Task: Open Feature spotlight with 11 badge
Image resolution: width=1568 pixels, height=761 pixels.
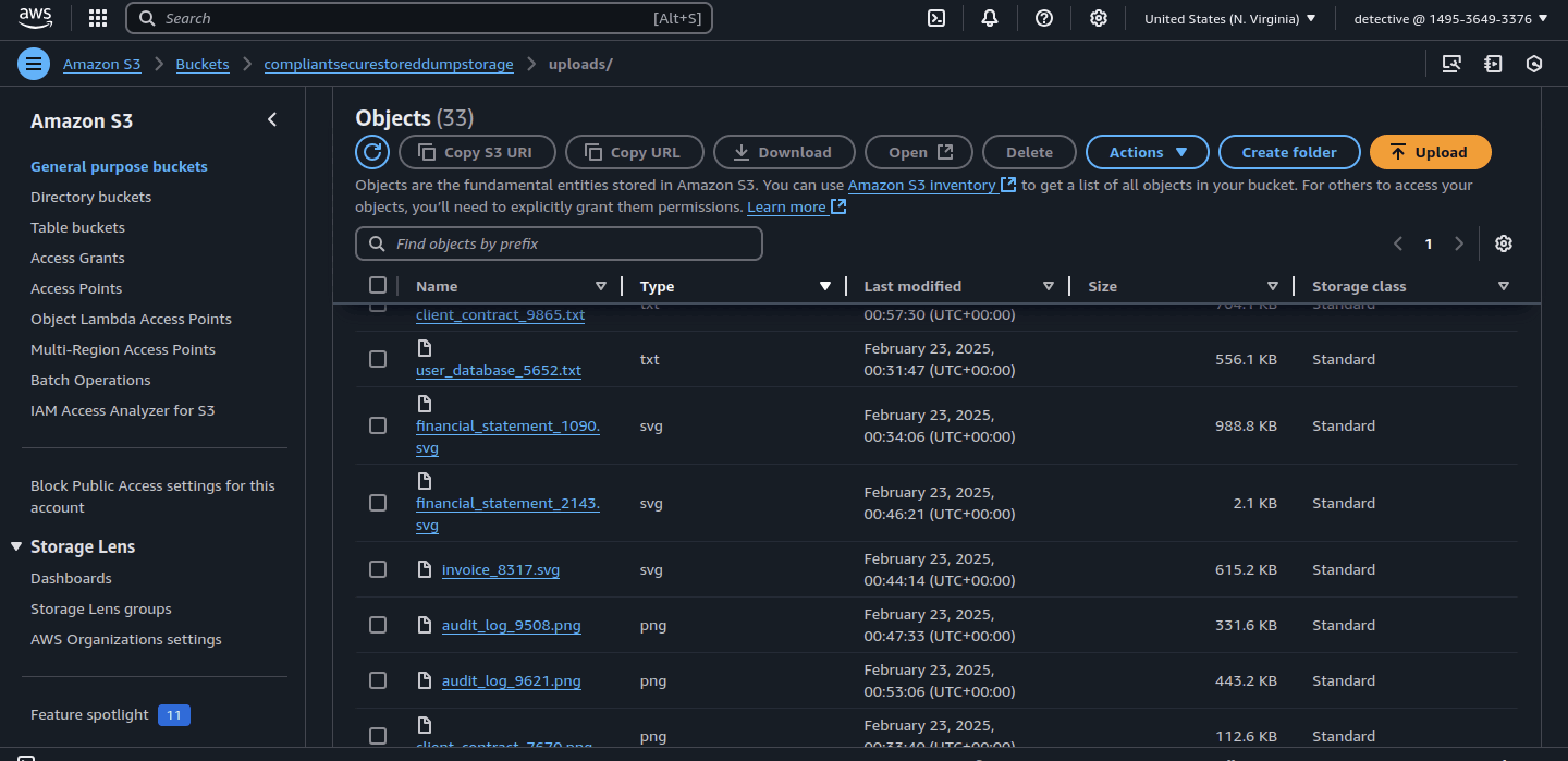Action: point(109,714)
